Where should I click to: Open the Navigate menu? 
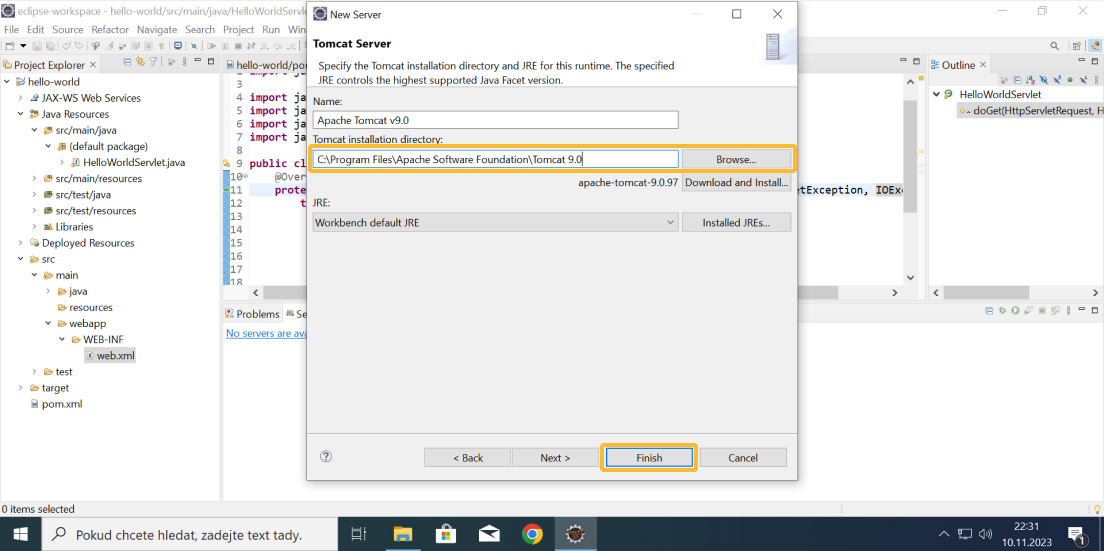coord(157,30)
